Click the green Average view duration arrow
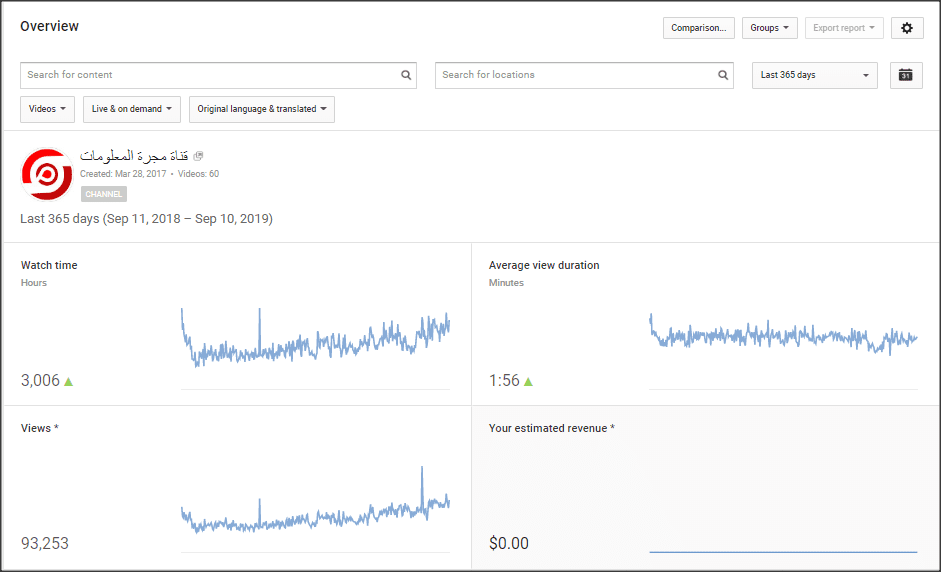941x572 pixels. [528, 381]
